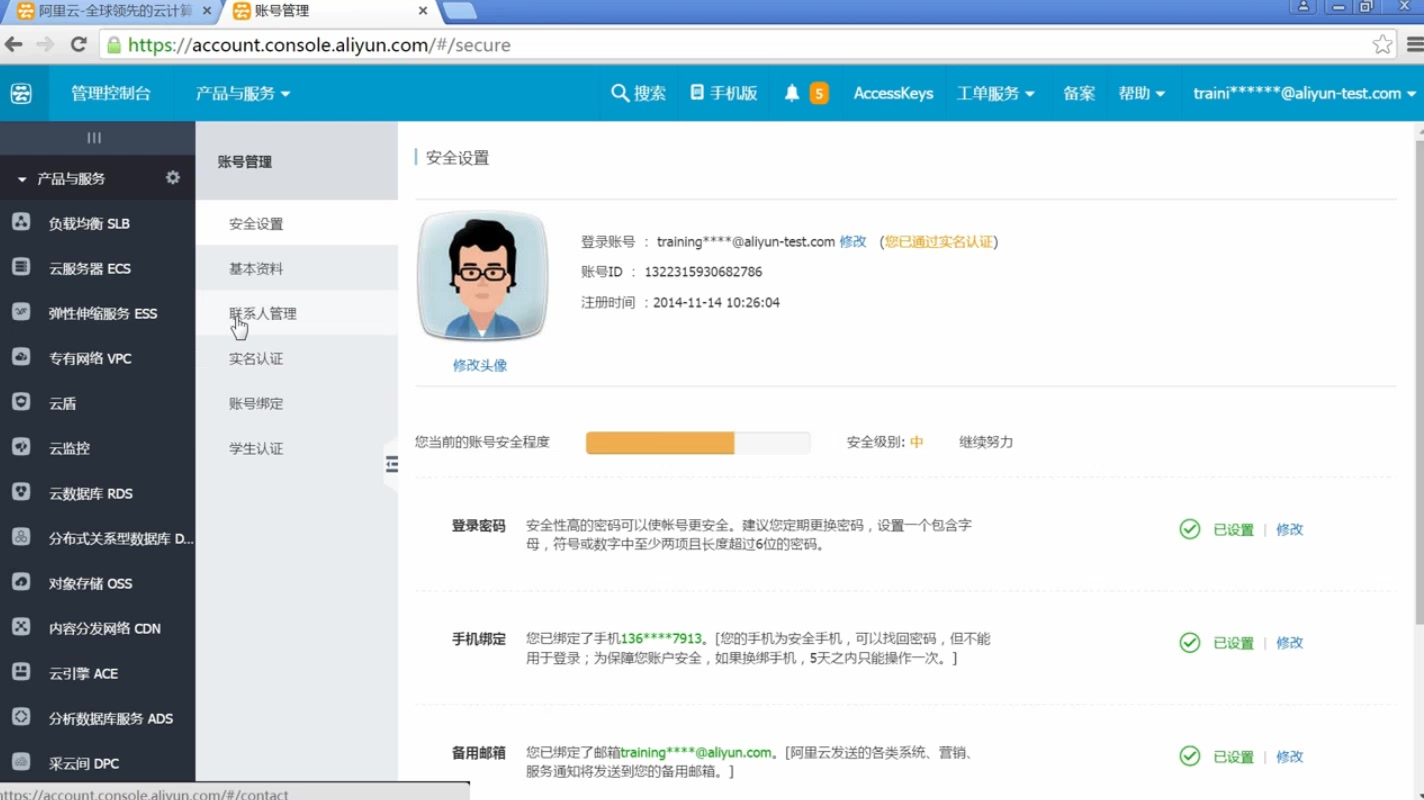Image resolution: width=1424 pixels, height=800 pixels.
Task: Collapse the account menu panel handle
Action: click(x=391, y=464)
